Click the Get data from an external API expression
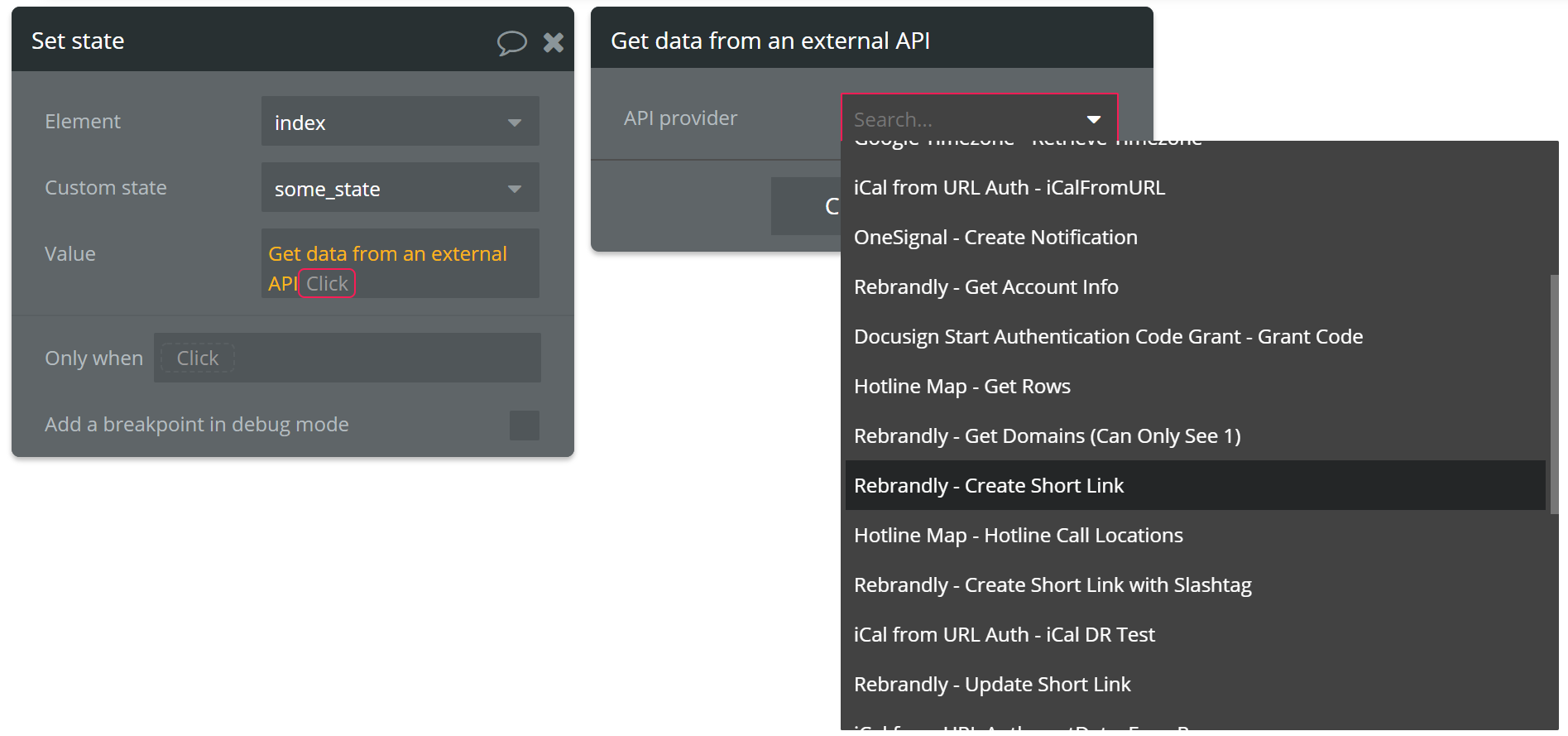The image size is (1568, 736). click(387, 254)
